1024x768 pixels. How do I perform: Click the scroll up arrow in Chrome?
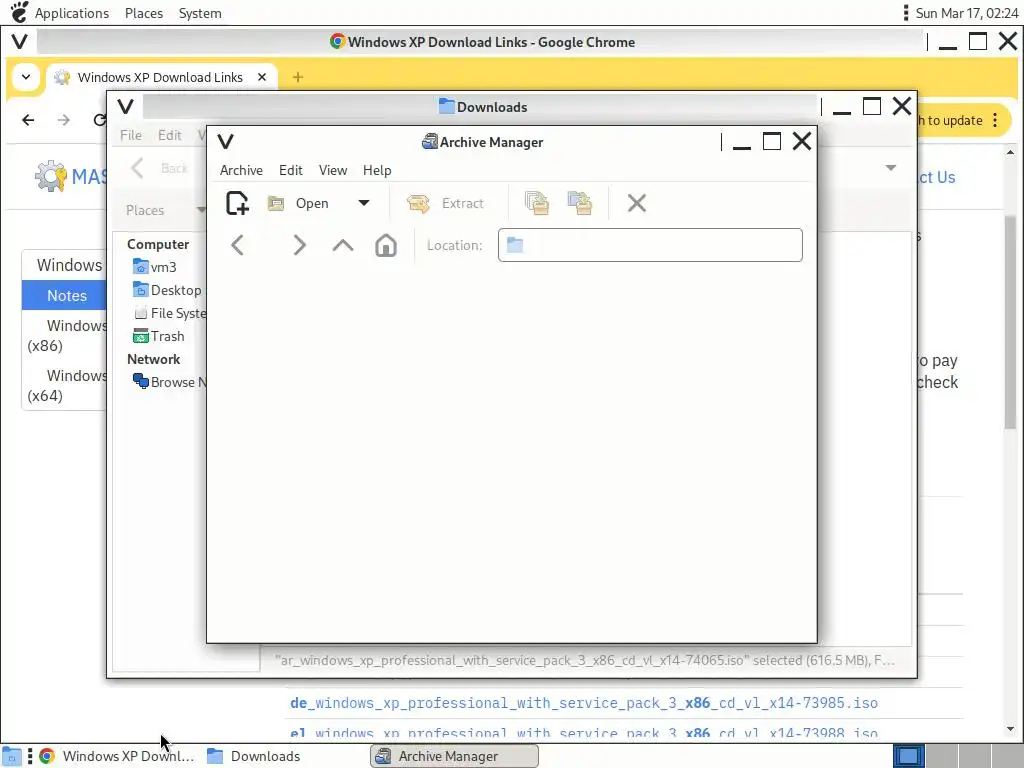tap(1010, 152)
